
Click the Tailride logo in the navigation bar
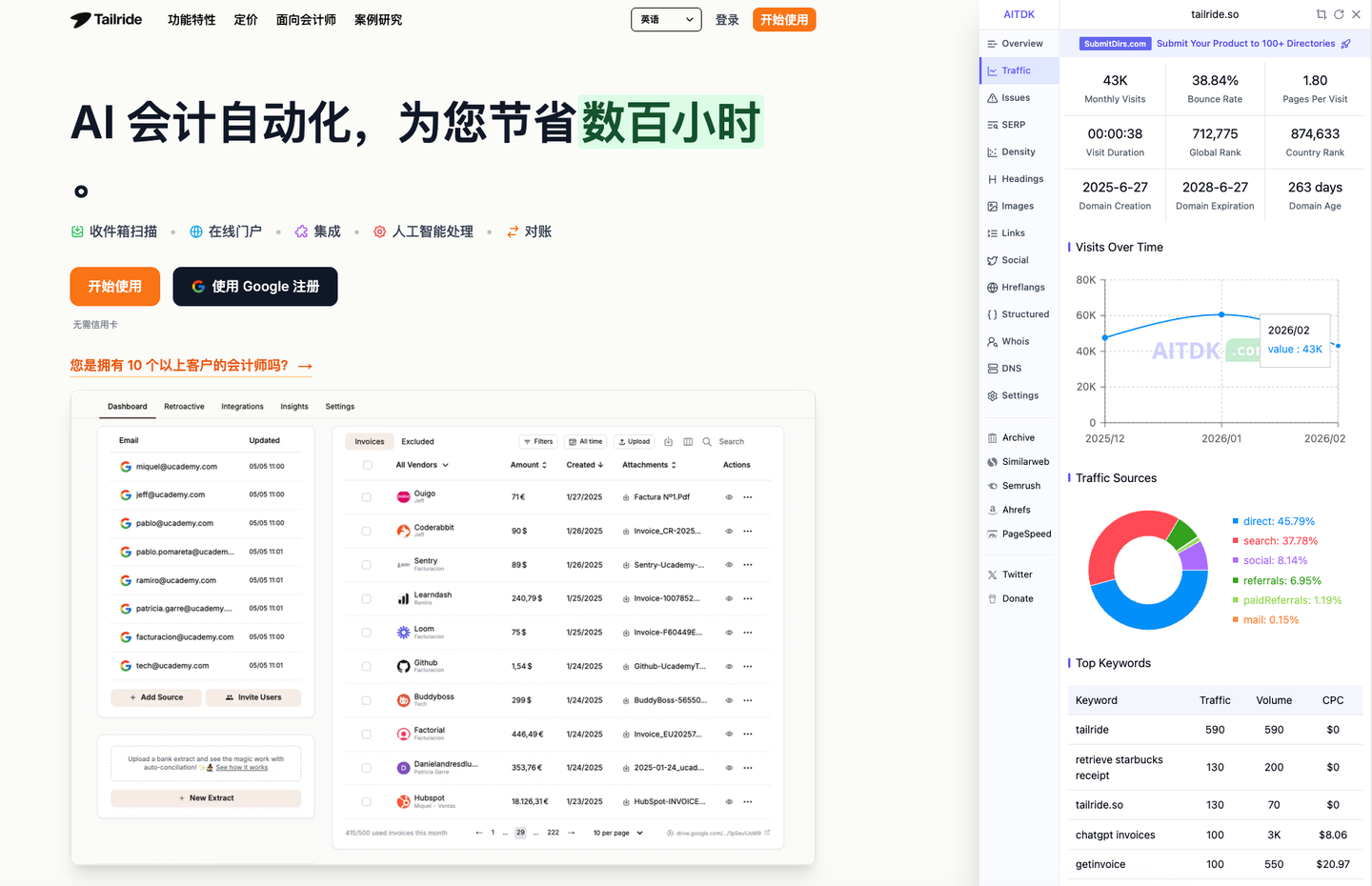tap(106, 19)
